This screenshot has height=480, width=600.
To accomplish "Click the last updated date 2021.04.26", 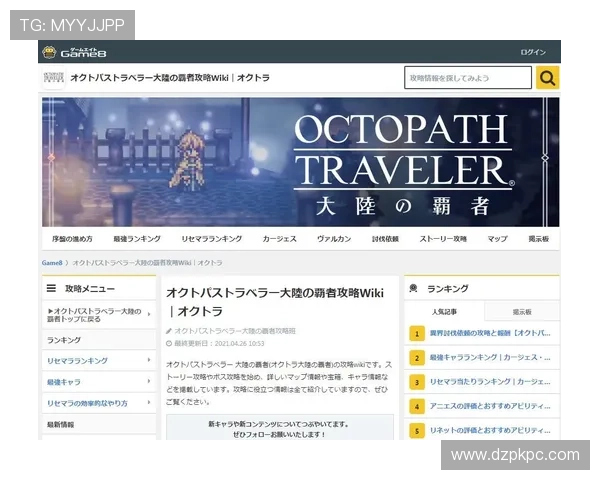I will (x=240, y=344).
